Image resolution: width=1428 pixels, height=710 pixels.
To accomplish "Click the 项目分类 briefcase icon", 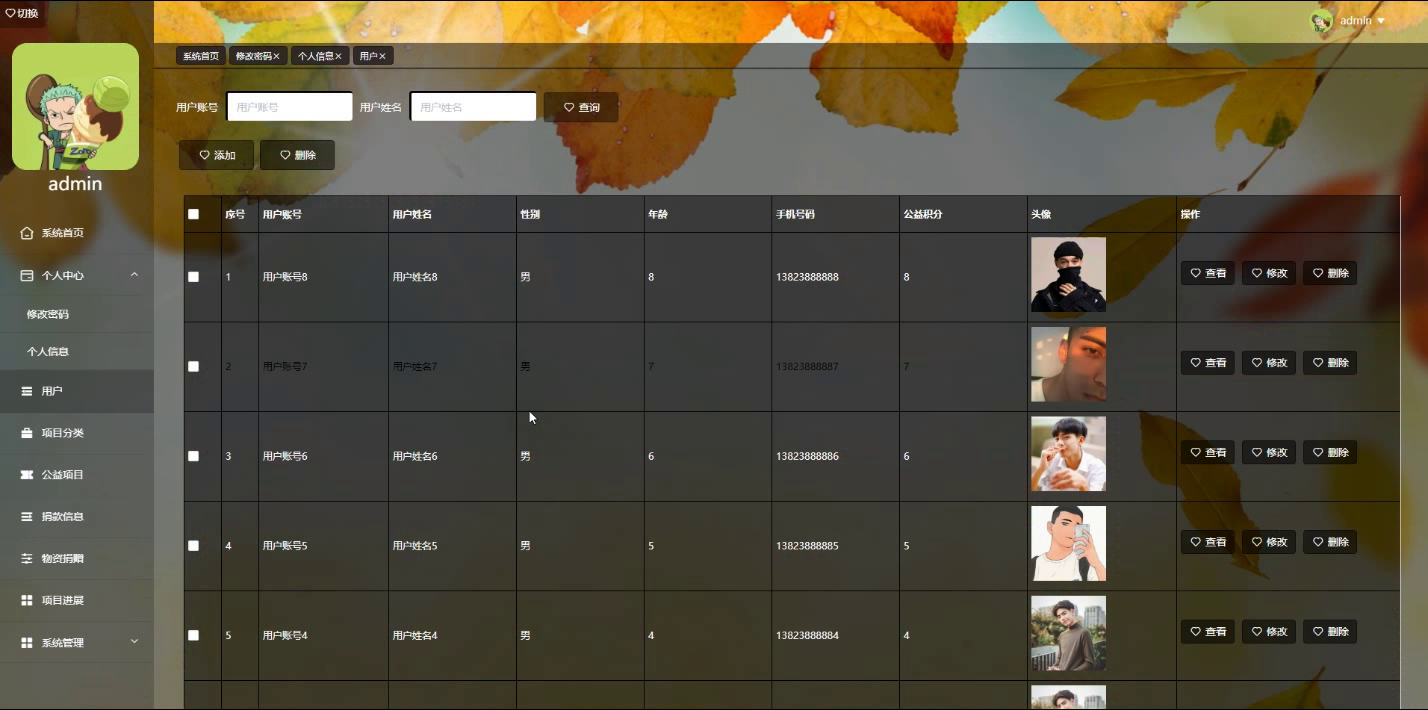I will [x=27, y=433].
